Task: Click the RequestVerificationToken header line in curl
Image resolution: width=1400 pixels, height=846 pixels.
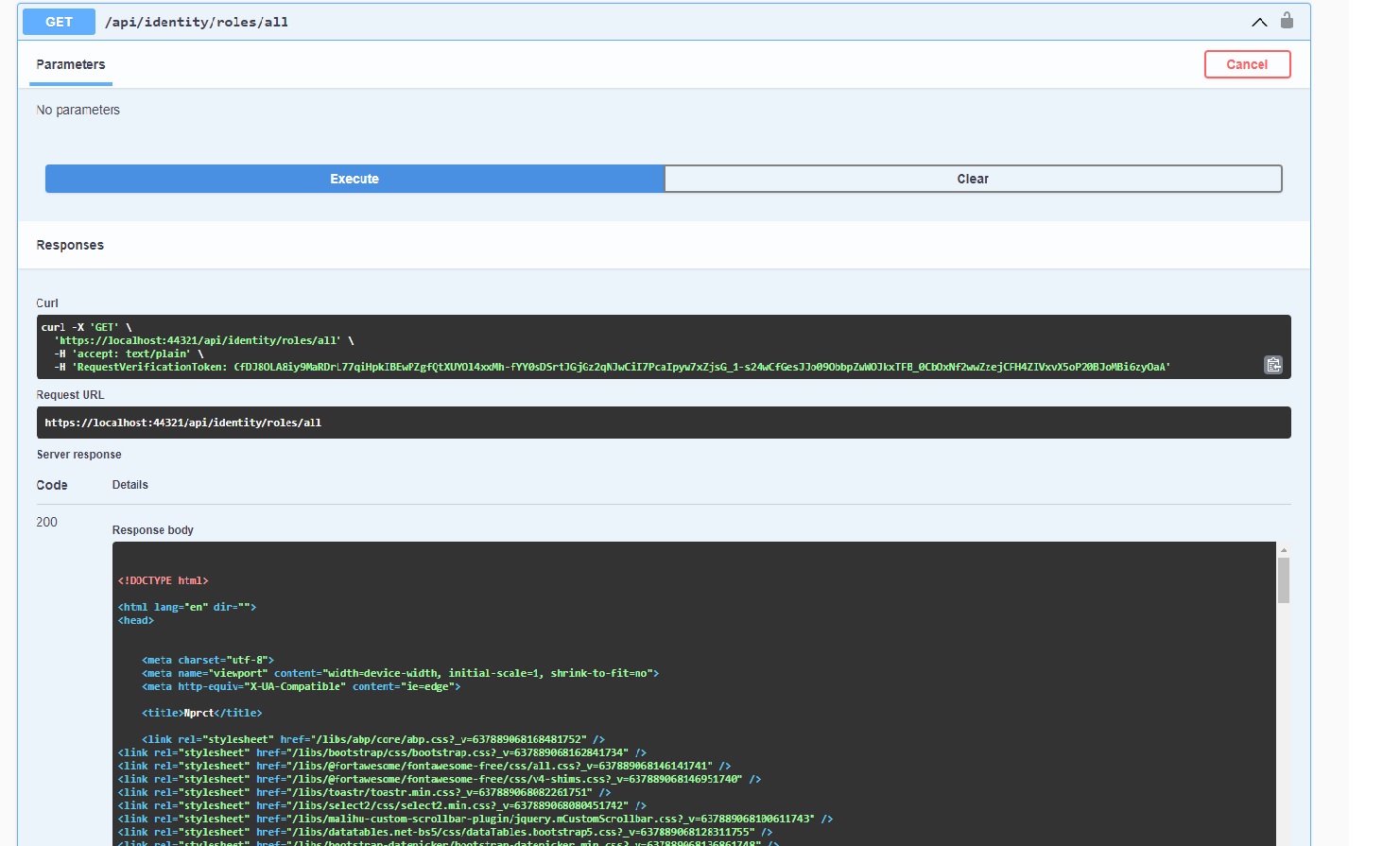Action: (x=613, y=367)
